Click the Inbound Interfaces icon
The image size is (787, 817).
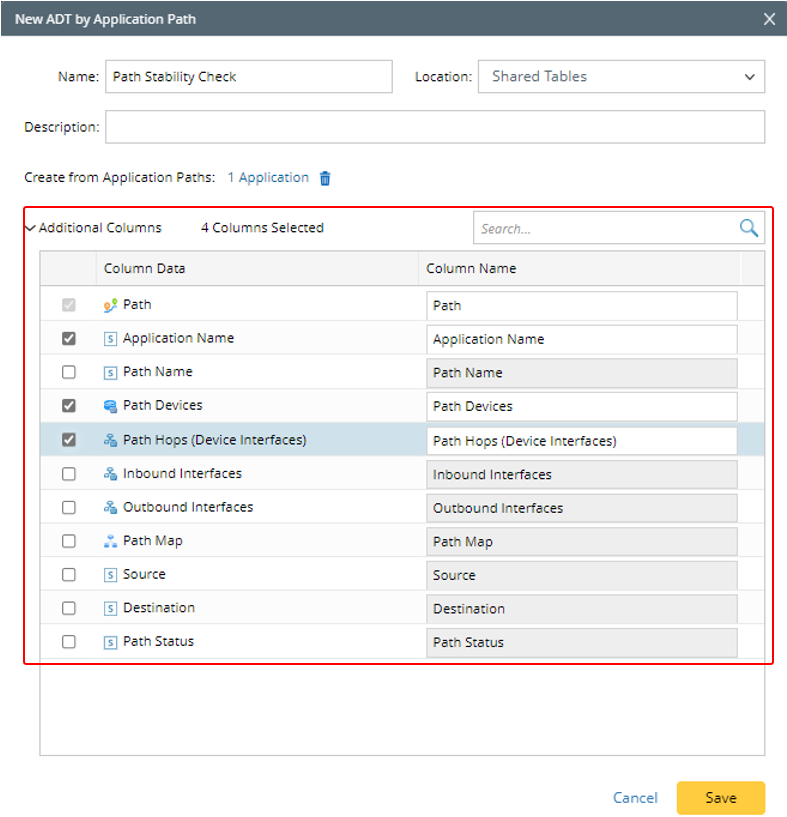pyautogui.click(x=110, y=474)
